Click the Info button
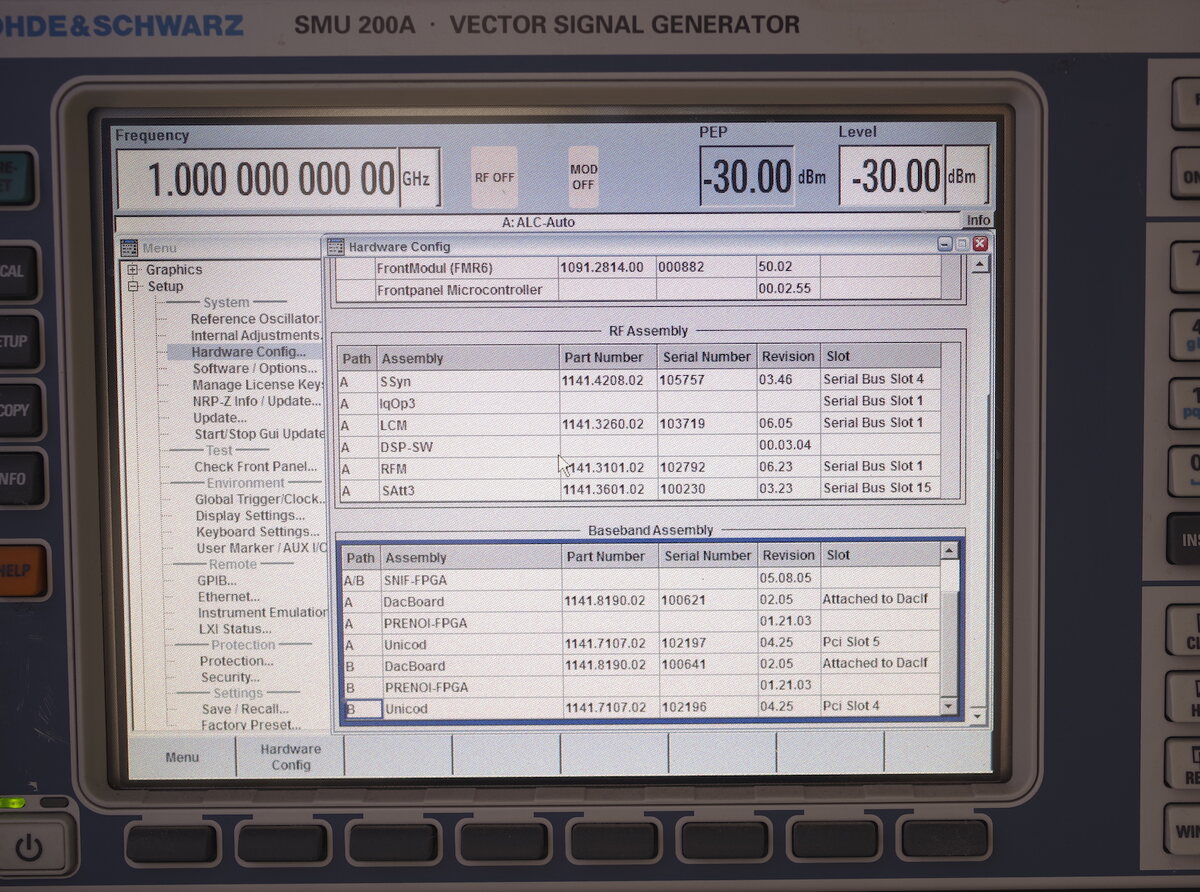 [977, 220]
